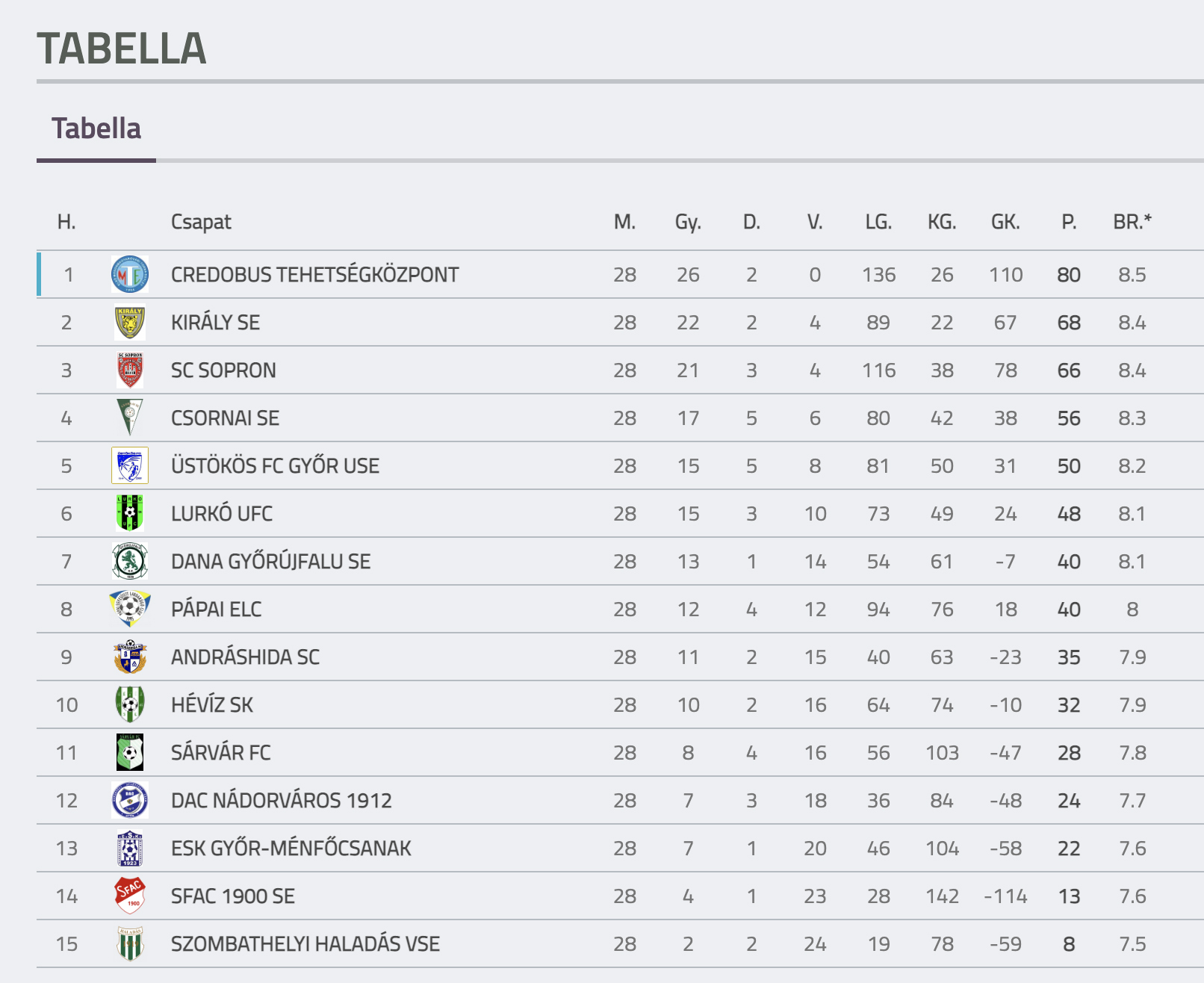
Task: Click the SC Sopron red crest
Action: pos(130,370)
